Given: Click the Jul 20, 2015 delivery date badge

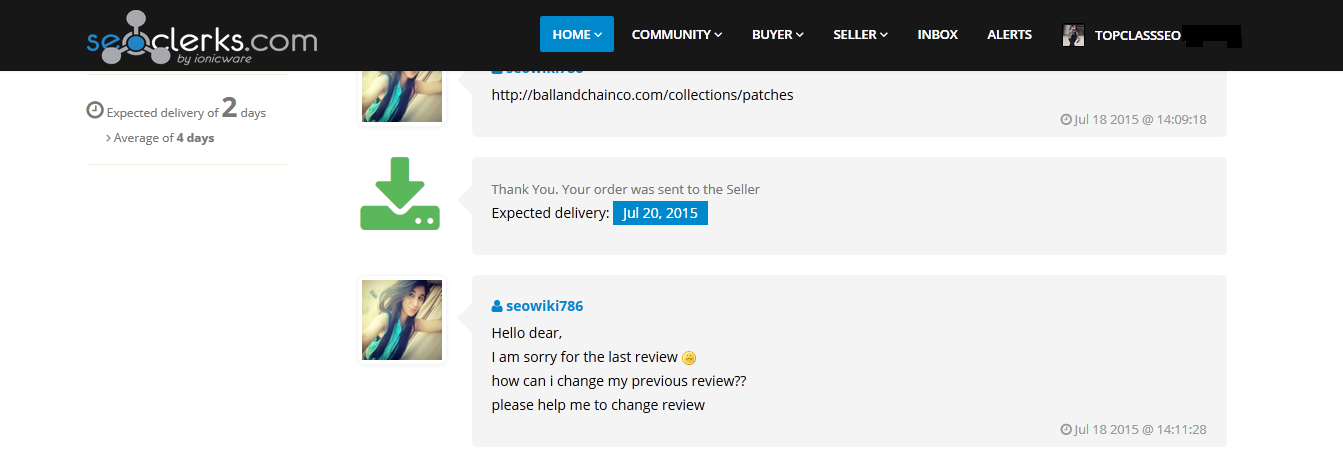Looking at the screenshot, I should (x=660, y=213).
